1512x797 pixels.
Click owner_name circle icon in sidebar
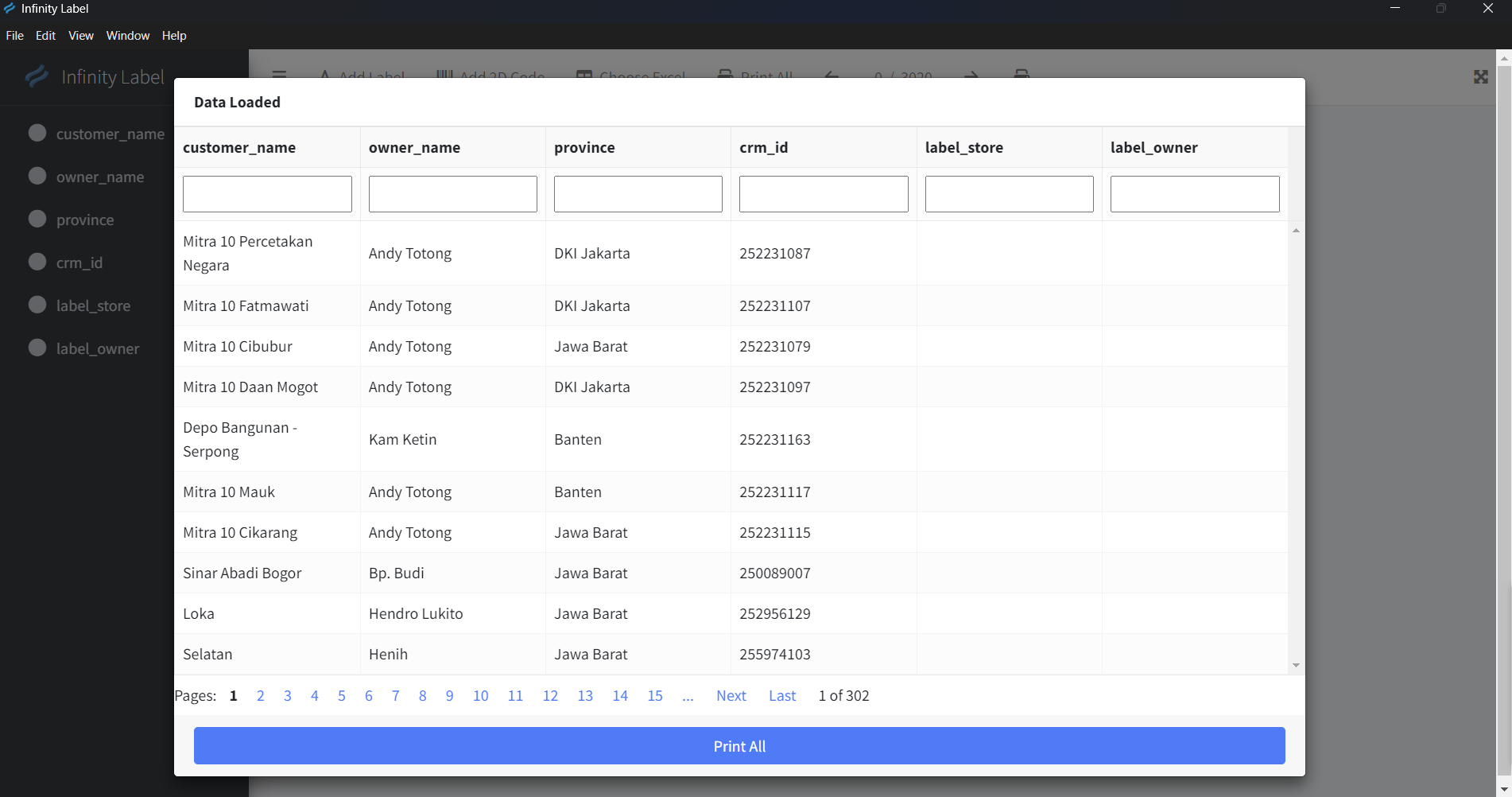pos(37,176)
